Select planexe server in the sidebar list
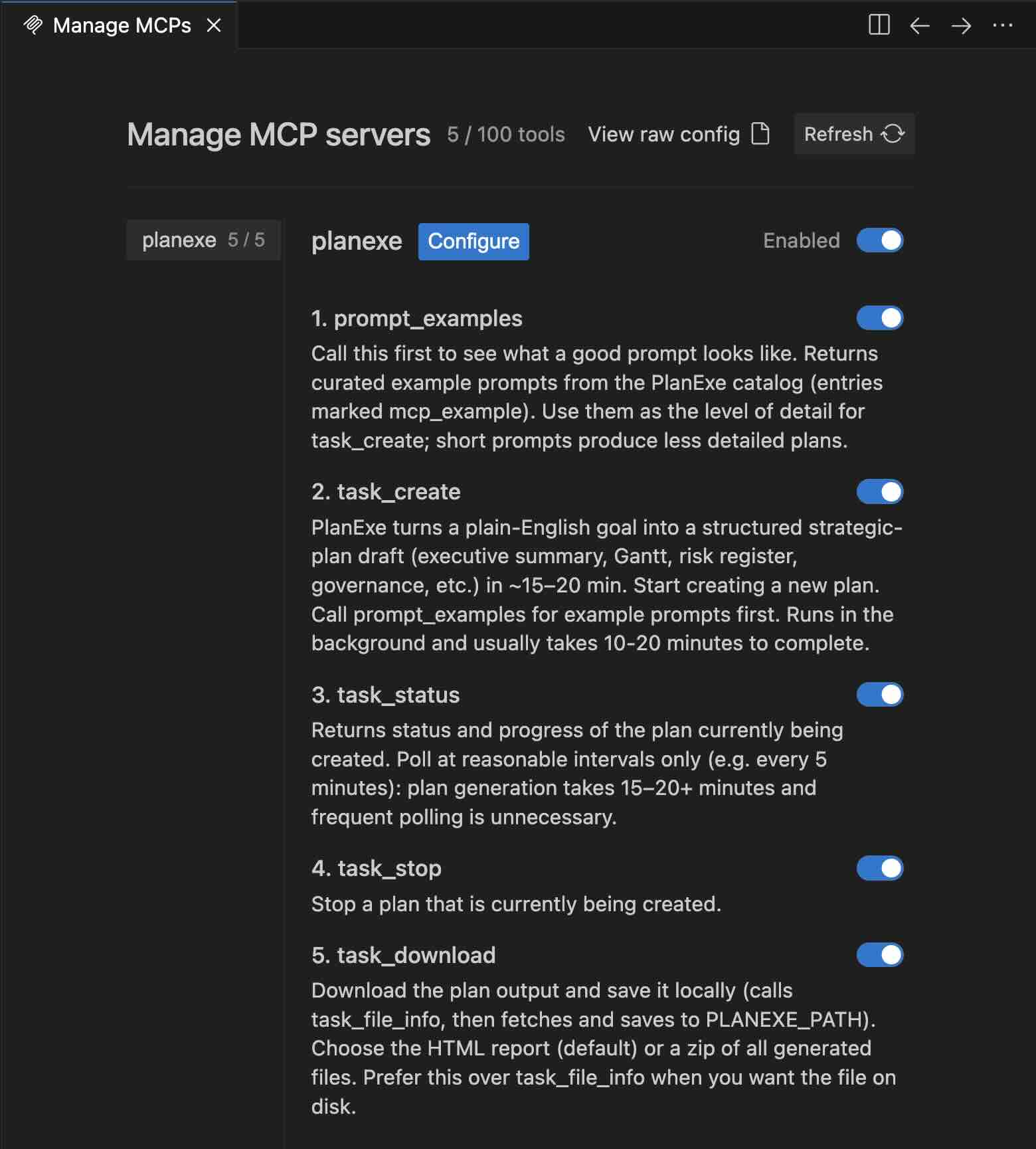The width and height of the screenshot is (1036, 1149). click(x=203, y=240)
